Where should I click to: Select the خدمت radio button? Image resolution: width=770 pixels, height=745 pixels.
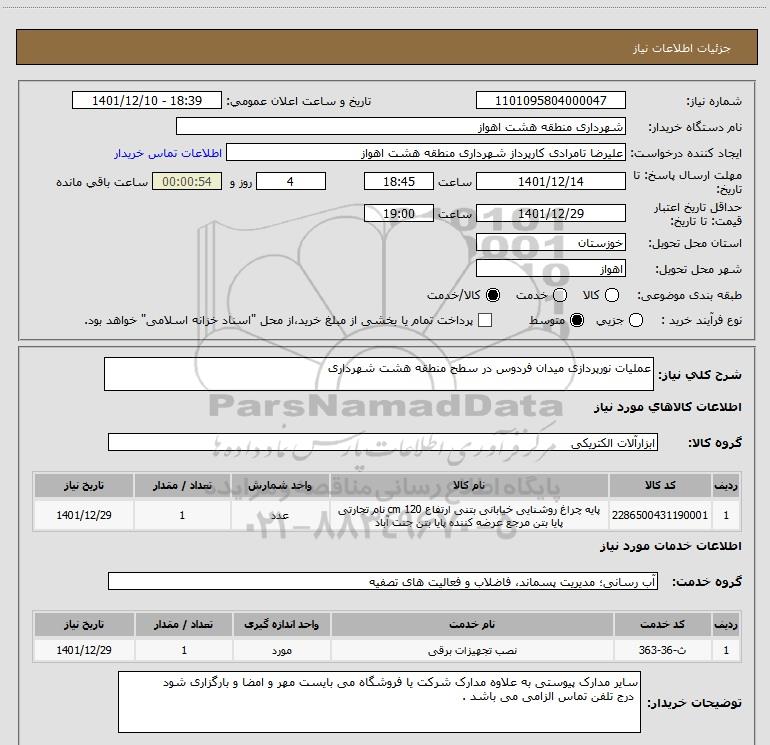[x=560, y=295]
